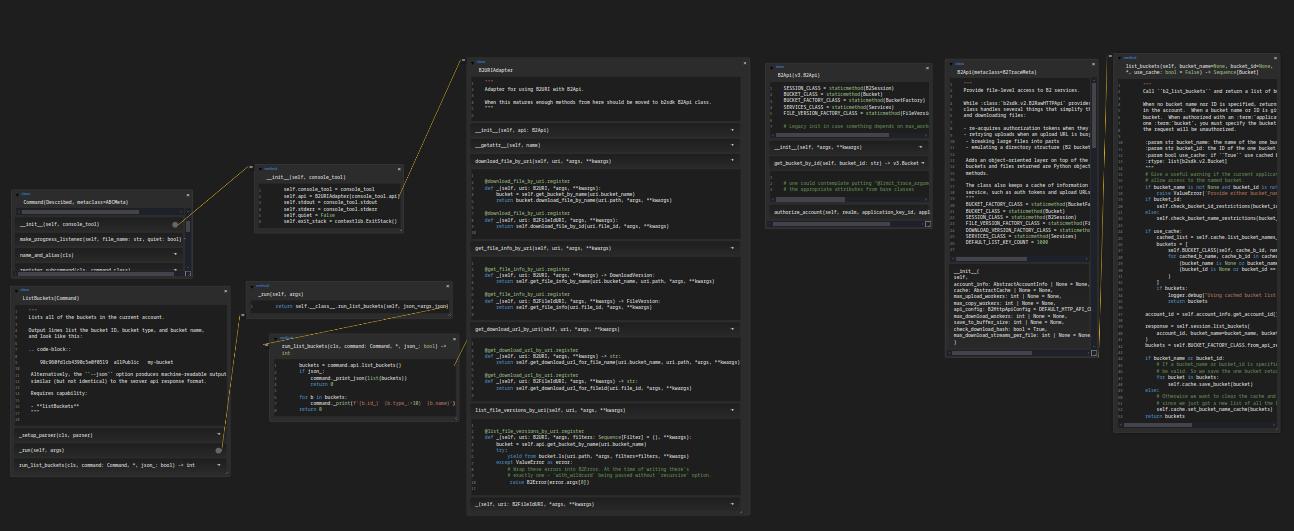Close the Command(Described) class node
Image resolution: width=1294 pixels, height=531 pixels.
tap(188, 193)
